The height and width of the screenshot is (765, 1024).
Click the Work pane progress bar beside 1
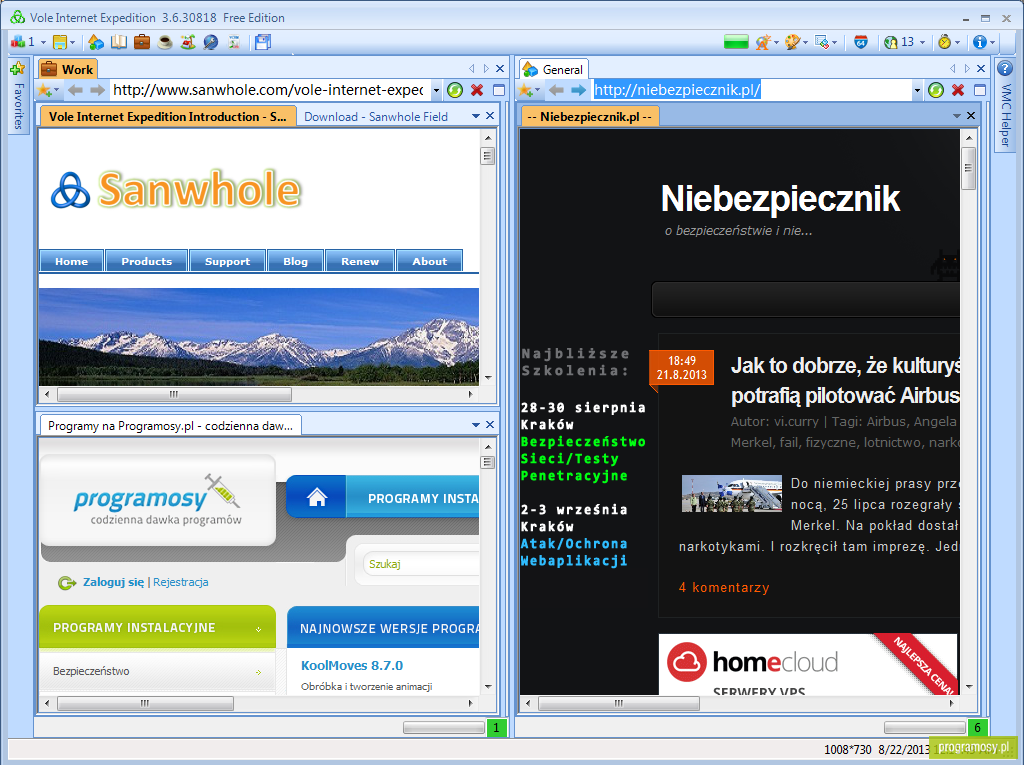(443, 727)
